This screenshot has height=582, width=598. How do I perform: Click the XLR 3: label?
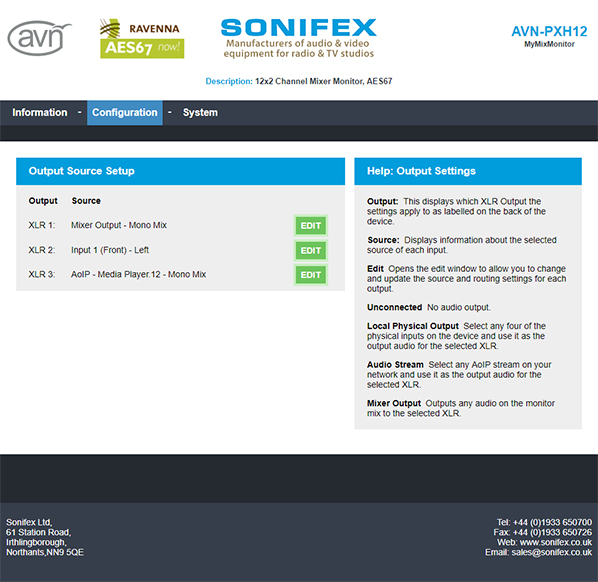coord(42,275)
